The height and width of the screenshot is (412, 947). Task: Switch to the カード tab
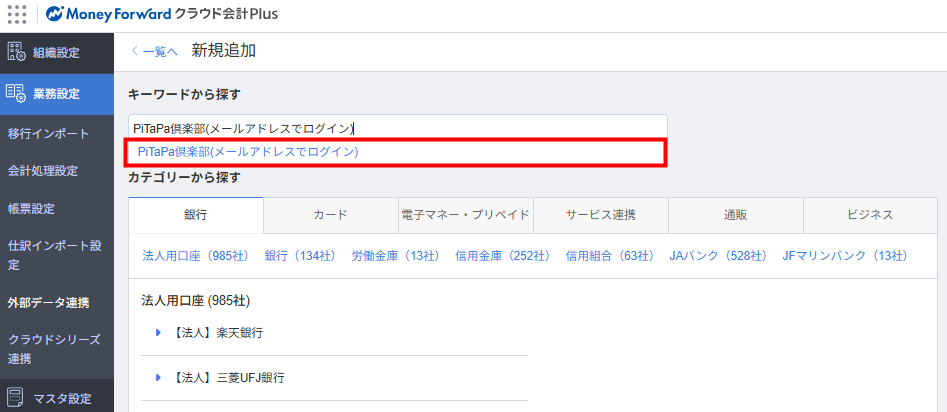pos(330,215)
